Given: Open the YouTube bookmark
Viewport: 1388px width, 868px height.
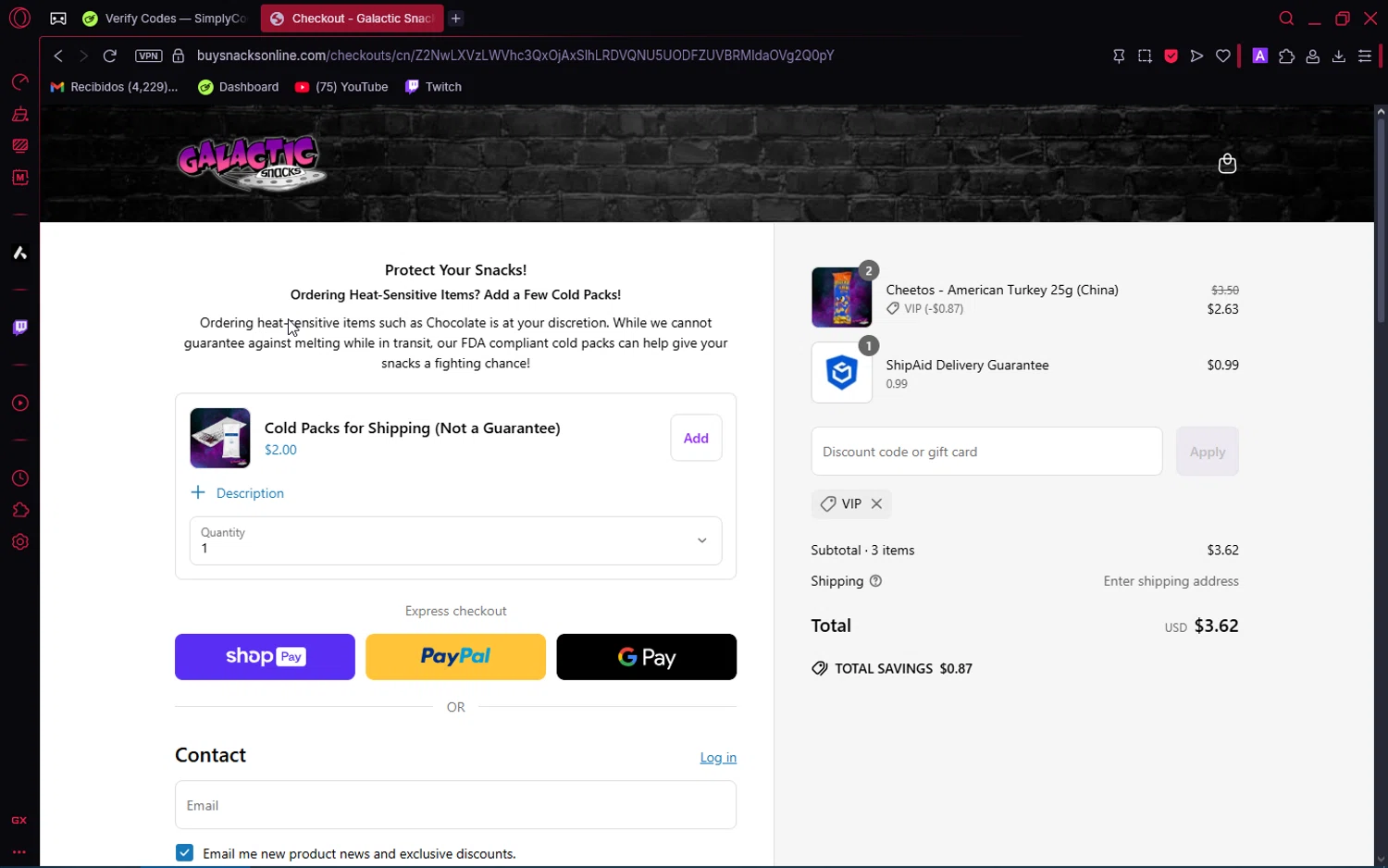Looking at the screenshot, I should click(x=341, y=87).
